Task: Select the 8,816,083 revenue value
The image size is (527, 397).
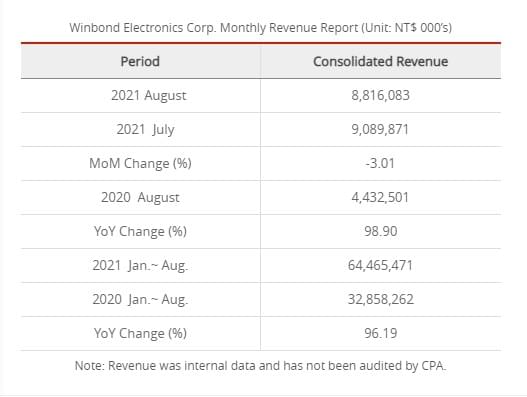Action: coord(380,95)
